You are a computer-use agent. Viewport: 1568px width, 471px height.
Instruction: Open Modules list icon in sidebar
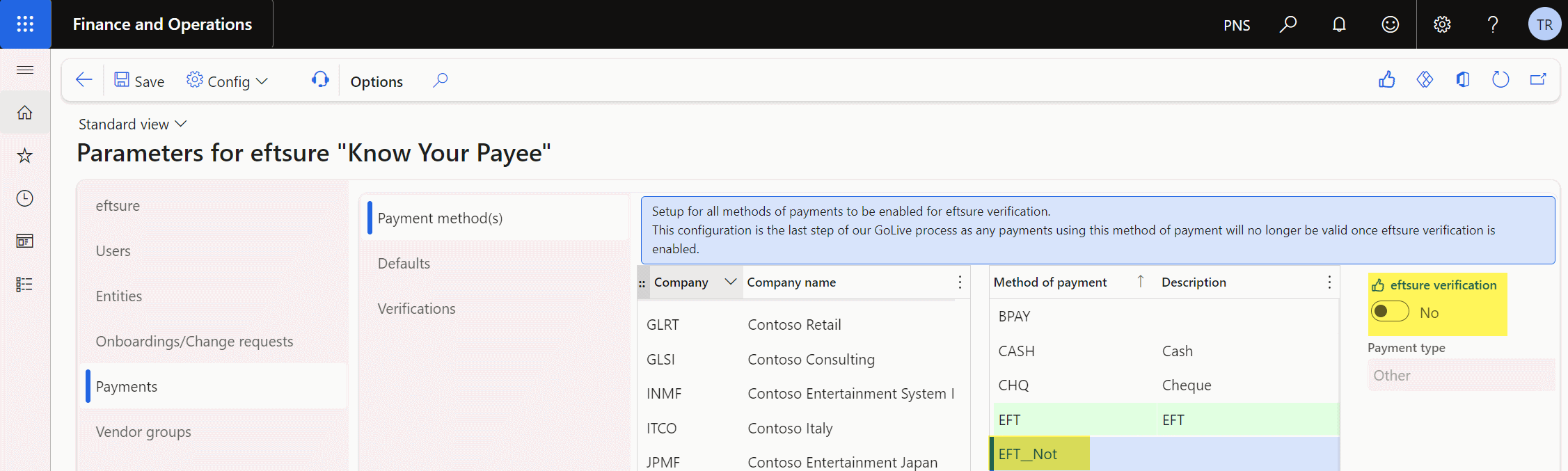25,284
